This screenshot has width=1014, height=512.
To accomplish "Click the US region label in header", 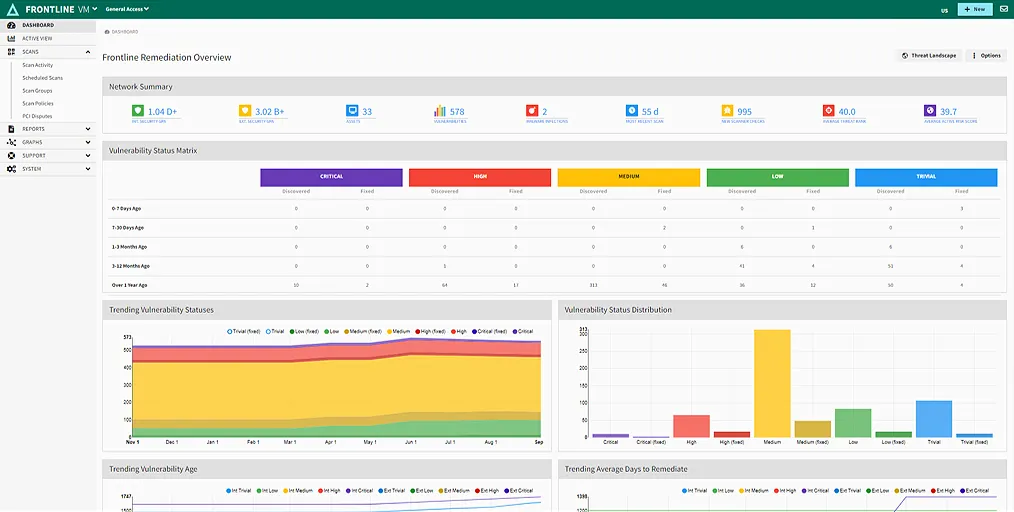I will point(944,10).
